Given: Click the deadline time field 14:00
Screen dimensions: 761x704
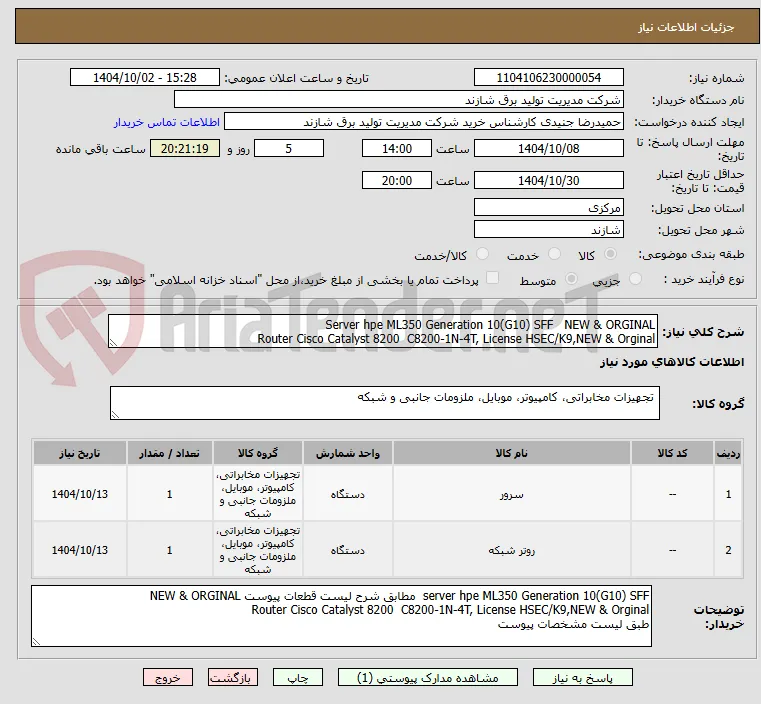Looking at the screenshot, I should pyautogui.click(x=397, y=148).
